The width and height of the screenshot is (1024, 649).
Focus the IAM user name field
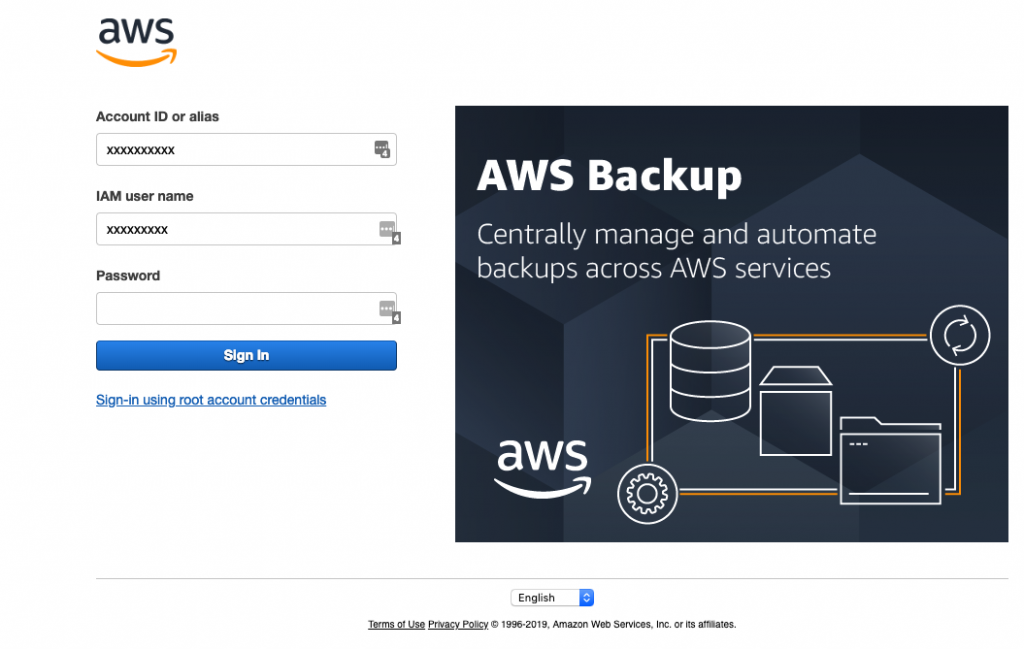(246, 229)
